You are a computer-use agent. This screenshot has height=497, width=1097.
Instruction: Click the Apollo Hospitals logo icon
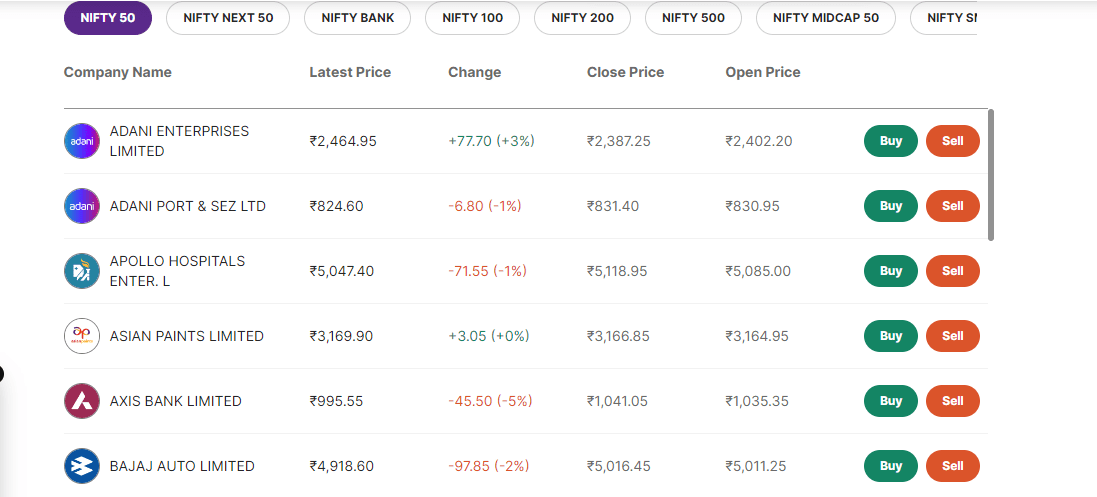click(x=82, y=271)
